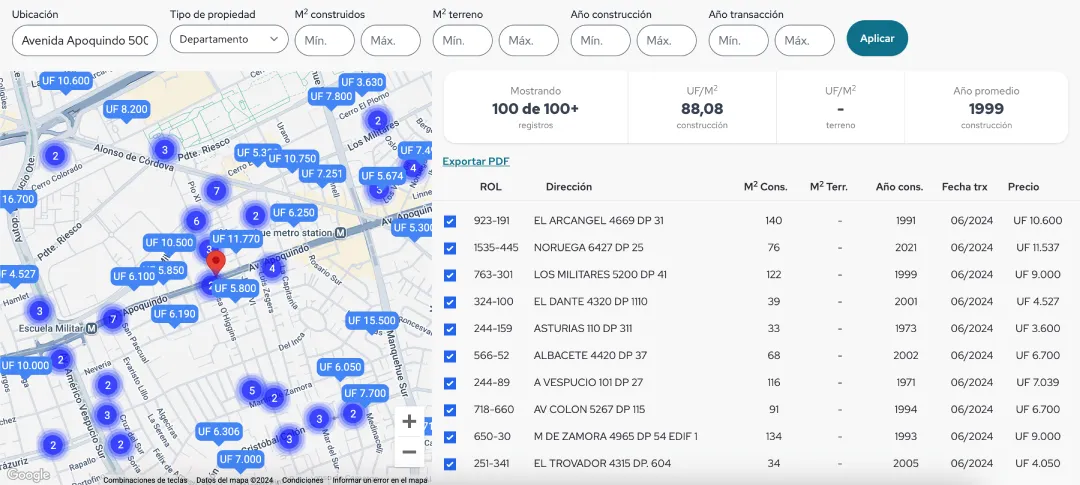This screenshot has width=1080, height=485.
Task: Select the UF 8.200 map price marker
Action: tap(126, 109)
